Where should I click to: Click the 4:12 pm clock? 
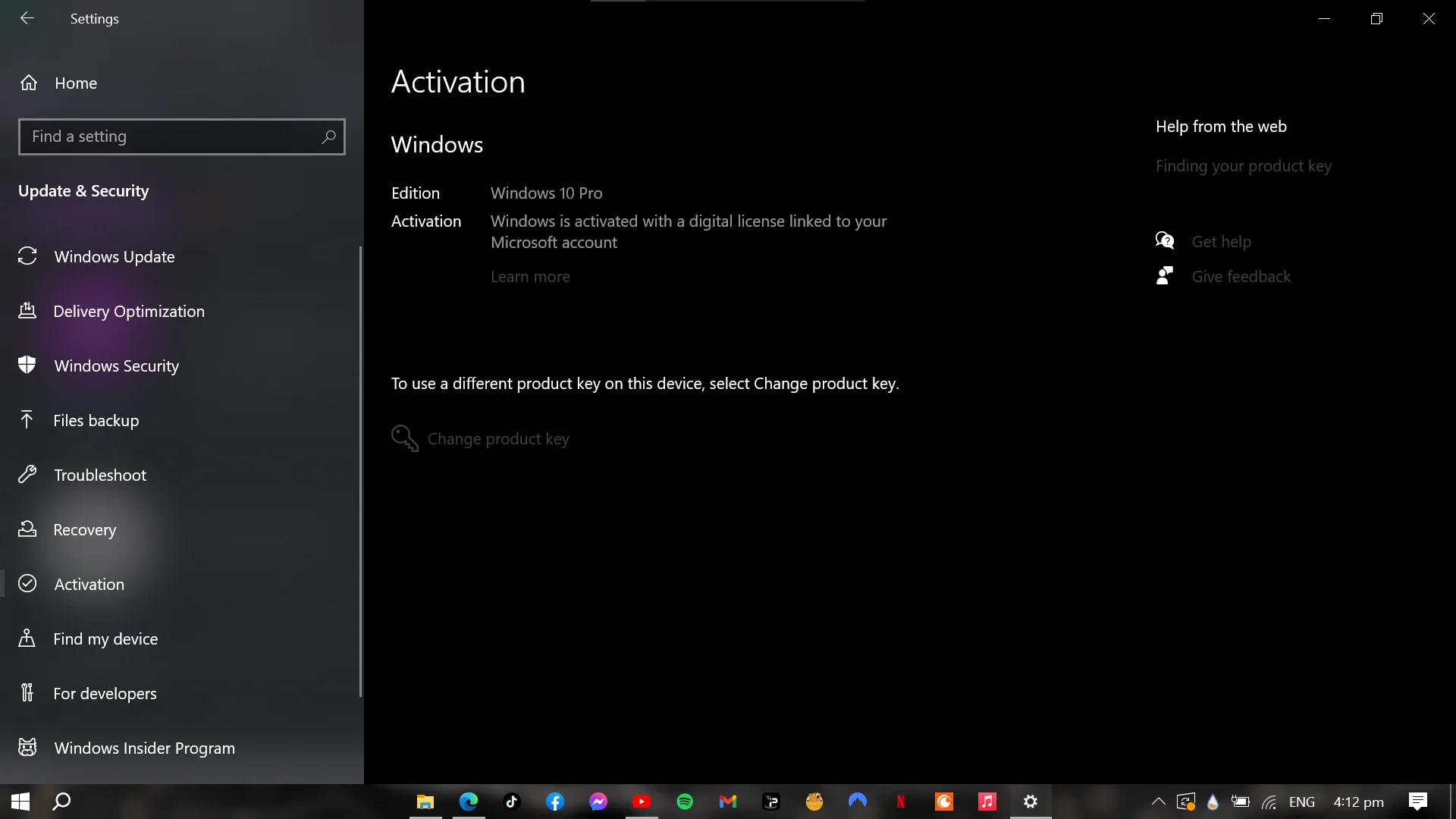1359,802
